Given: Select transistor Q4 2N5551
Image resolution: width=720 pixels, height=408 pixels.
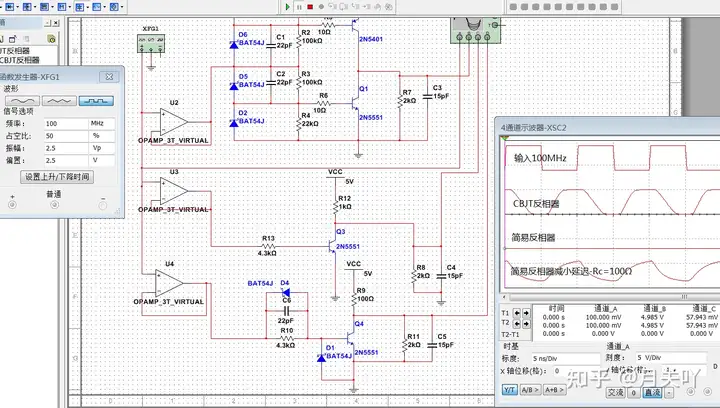Looking at the screenshot, I should [x=352, y=339].
